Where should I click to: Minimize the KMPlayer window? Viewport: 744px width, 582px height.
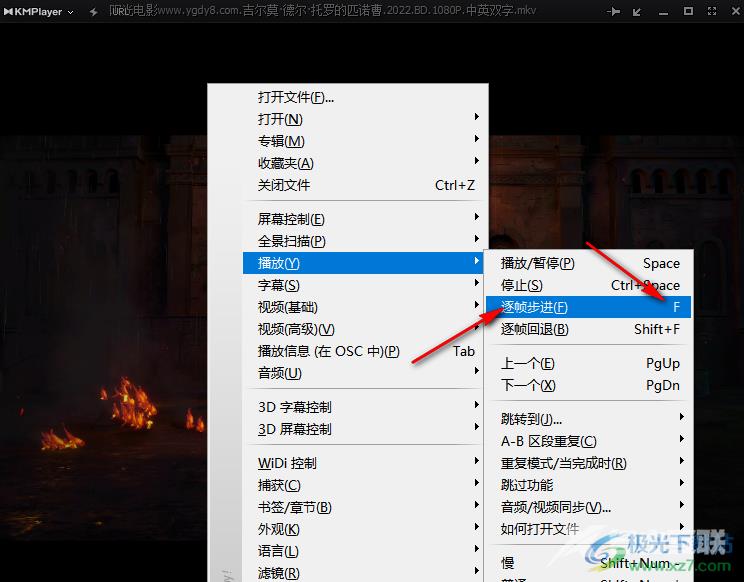663,12
